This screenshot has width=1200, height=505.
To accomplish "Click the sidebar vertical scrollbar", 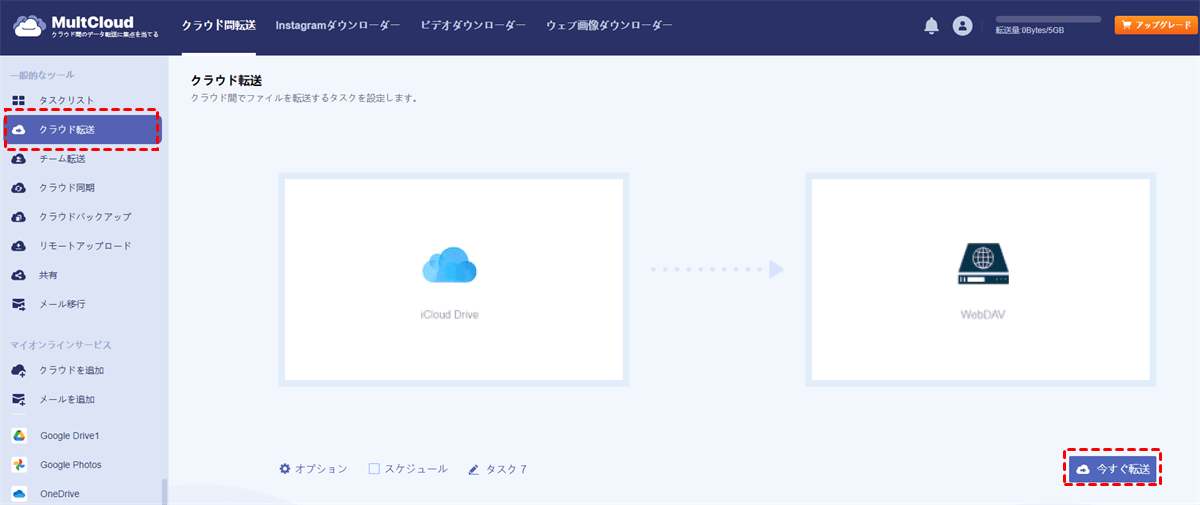I will [164, 492].
